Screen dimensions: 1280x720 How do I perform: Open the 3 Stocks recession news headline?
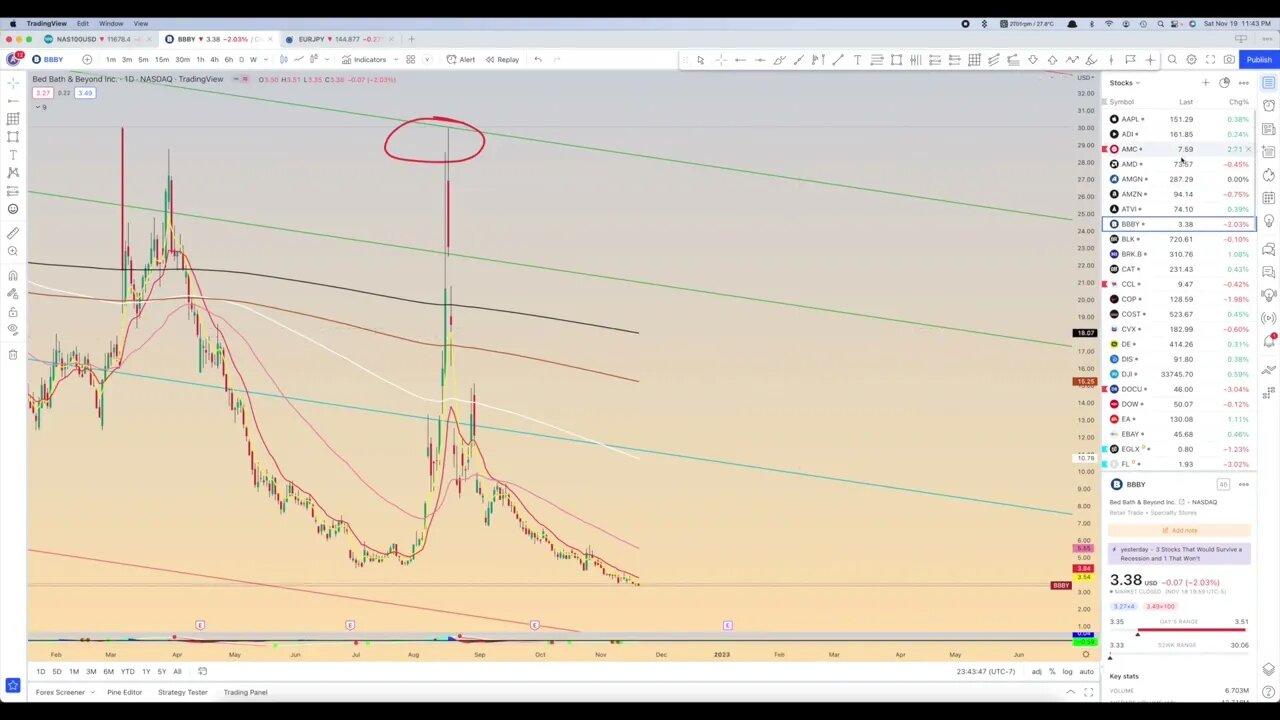[x=1180, y=554]
